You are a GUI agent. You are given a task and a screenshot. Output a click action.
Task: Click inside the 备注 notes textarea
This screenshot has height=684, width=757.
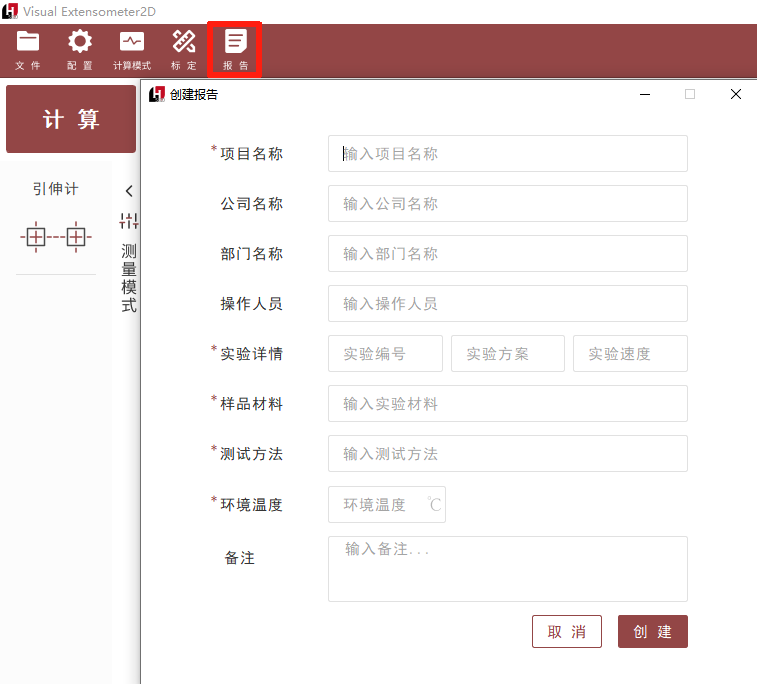(507, 569)
